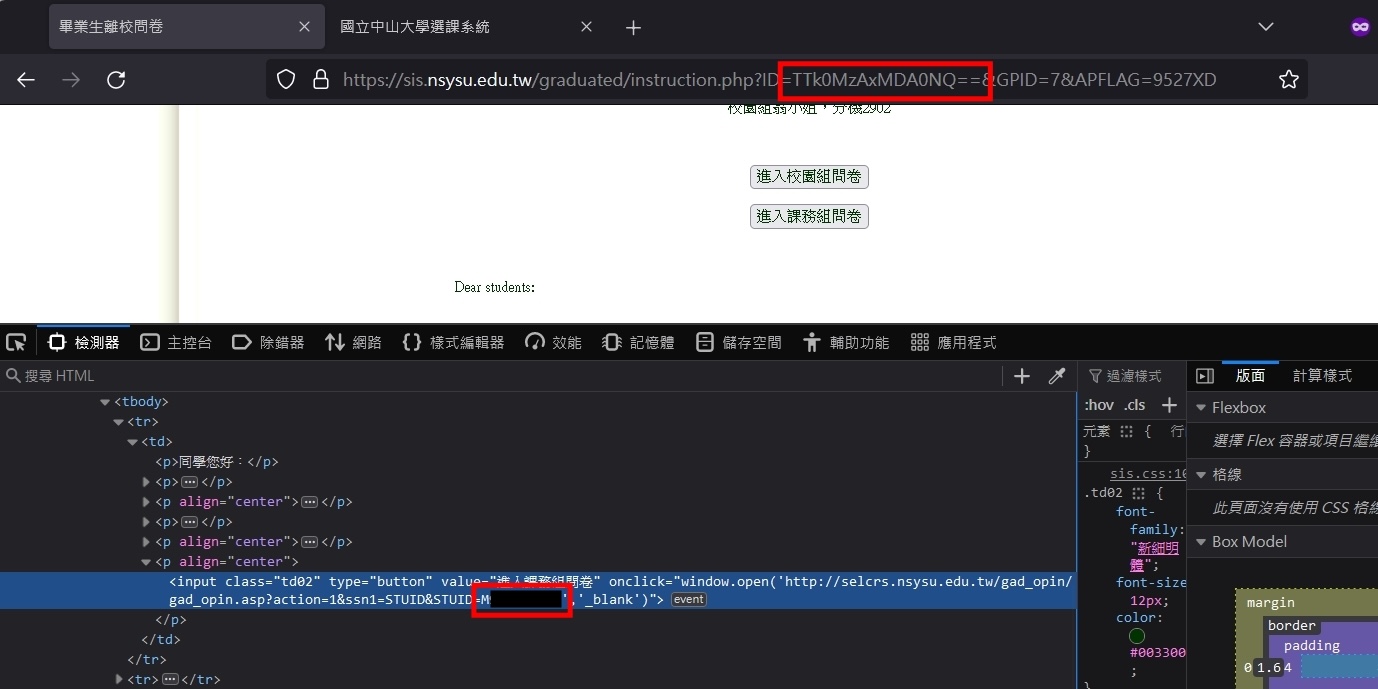The height and width of the screenshot is (689, 1378).
Task: Switch to the 版面 layout tab
Action: (1250, 376)
